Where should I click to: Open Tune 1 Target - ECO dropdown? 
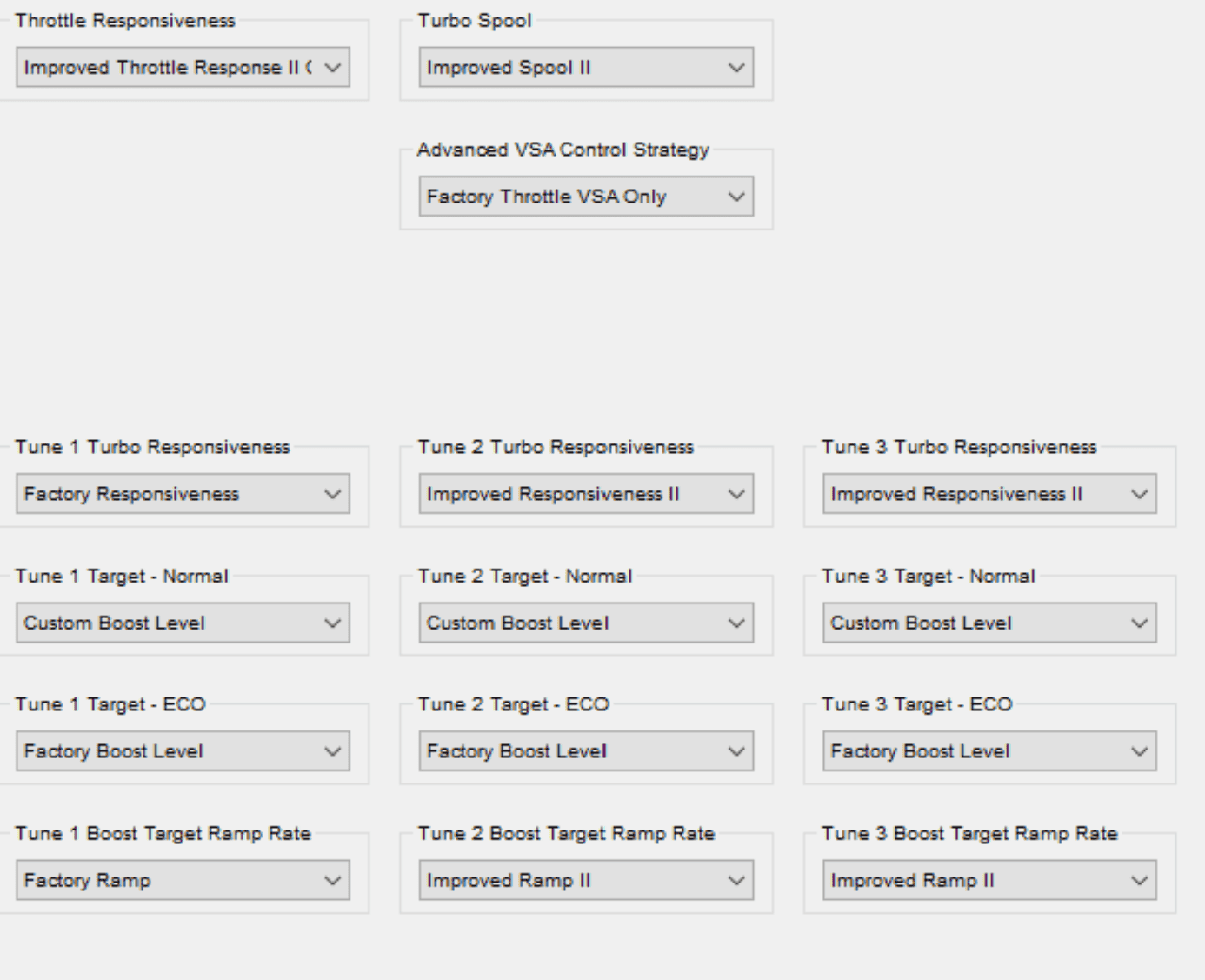(183, 751)
